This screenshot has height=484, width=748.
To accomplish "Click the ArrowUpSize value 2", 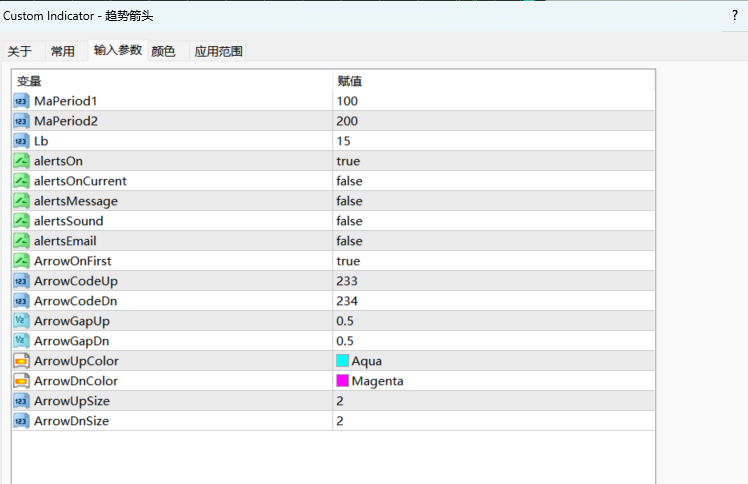I will tap(340, 402).
